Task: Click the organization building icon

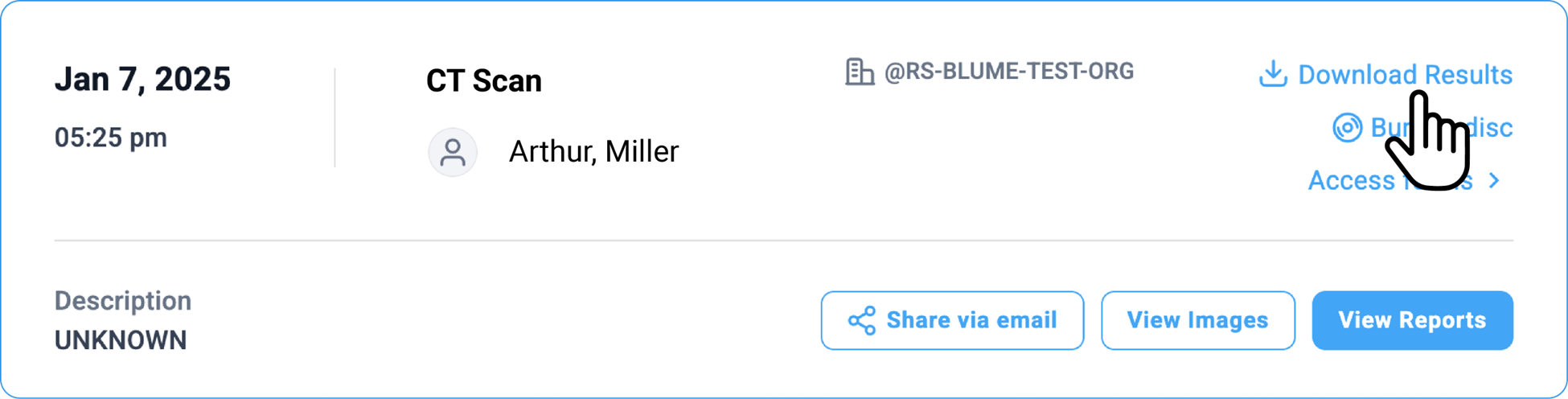Action: pos(859,72)
